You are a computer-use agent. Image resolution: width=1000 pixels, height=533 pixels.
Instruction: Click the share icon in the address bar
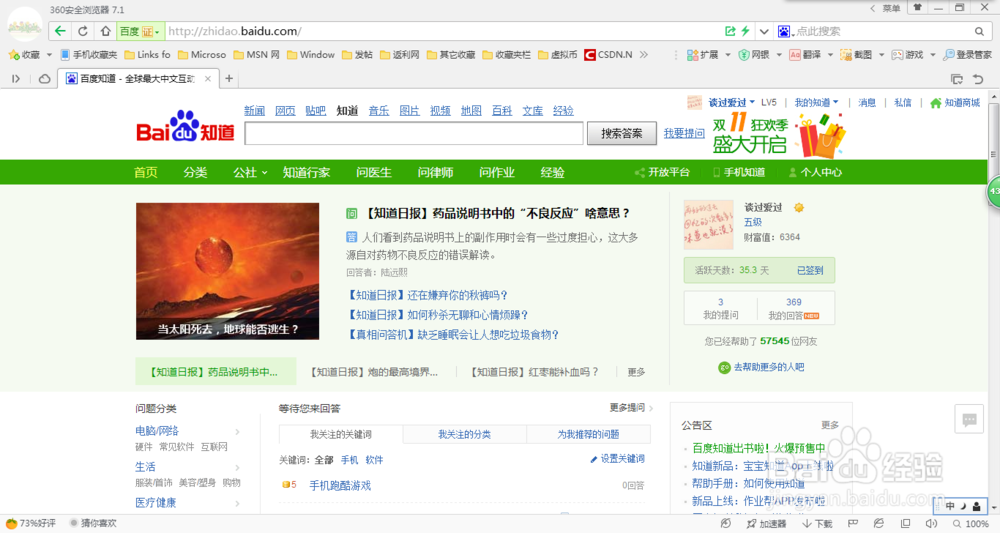coord(730,31)
